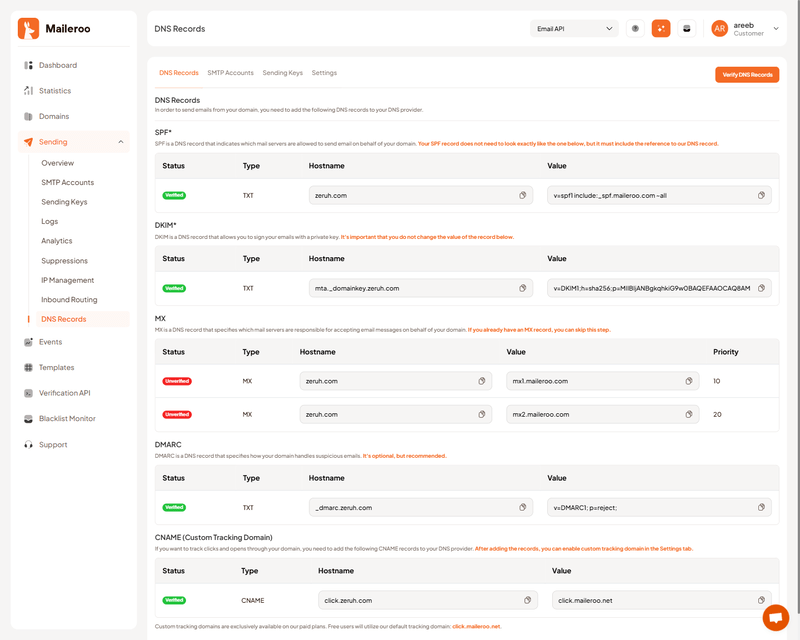Open the Settings tab

[324, 73]
